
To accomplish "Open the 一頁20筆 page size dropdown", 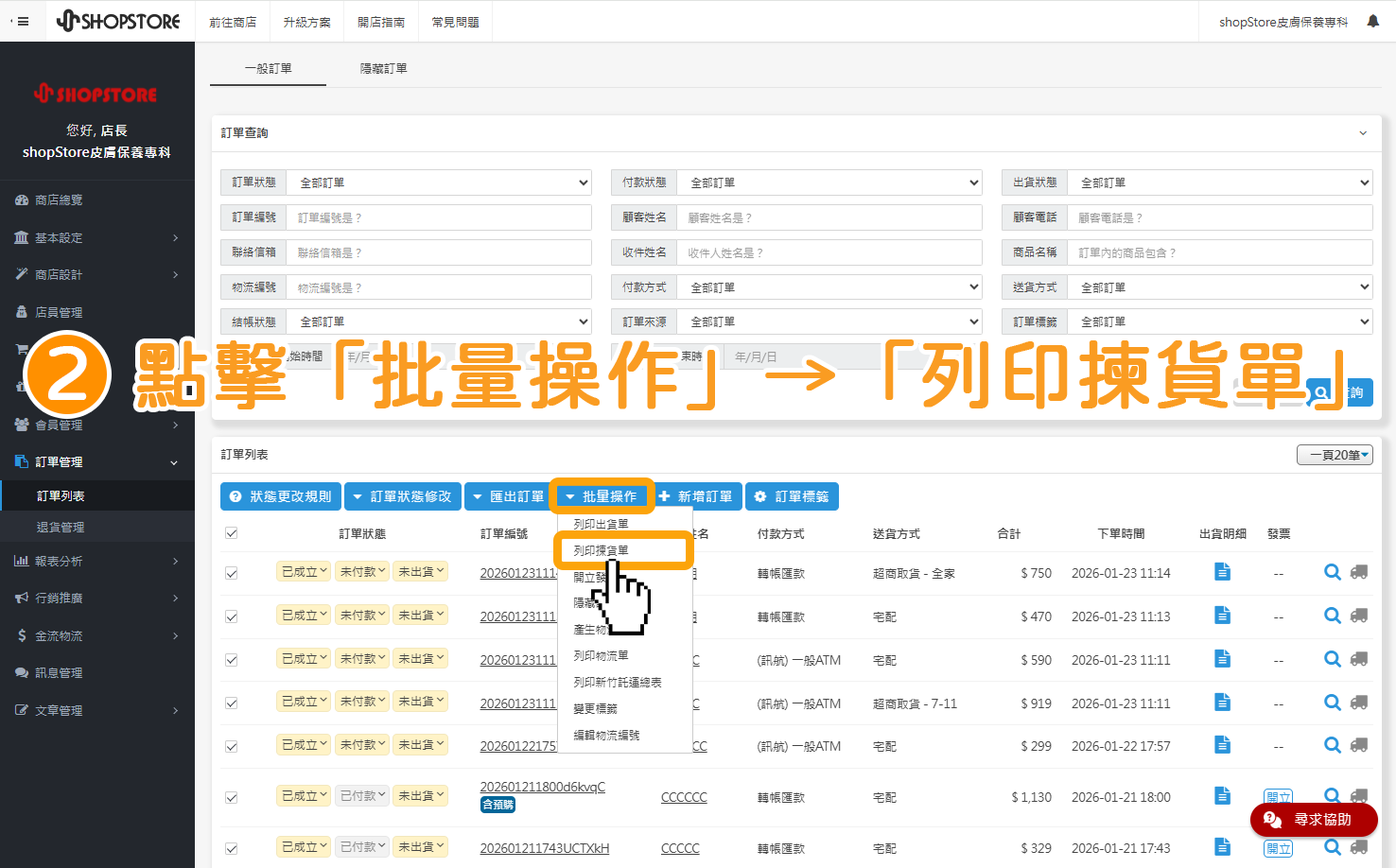I will 1335,455.
